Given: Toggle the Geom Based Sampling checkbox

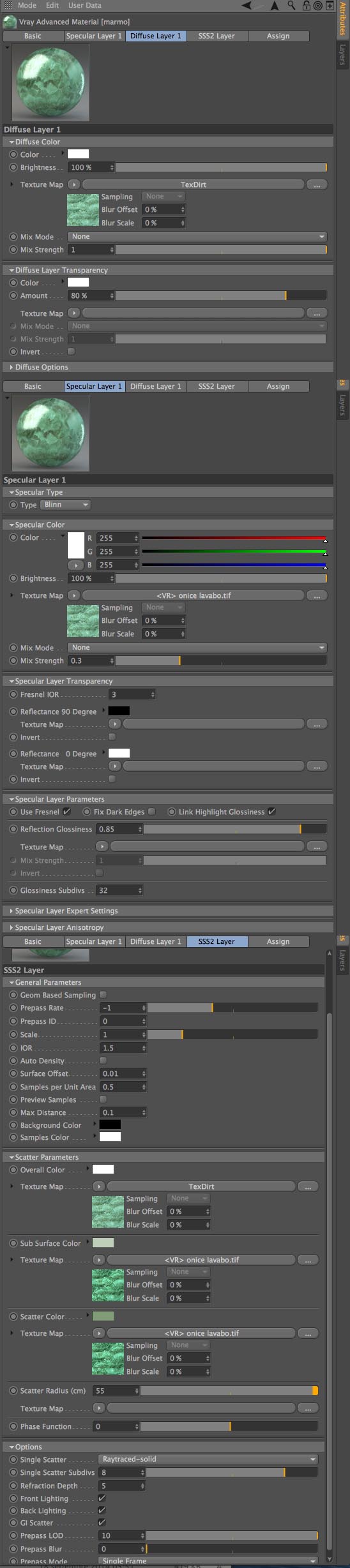Looking at the screenshot, I should pos(103,994).
